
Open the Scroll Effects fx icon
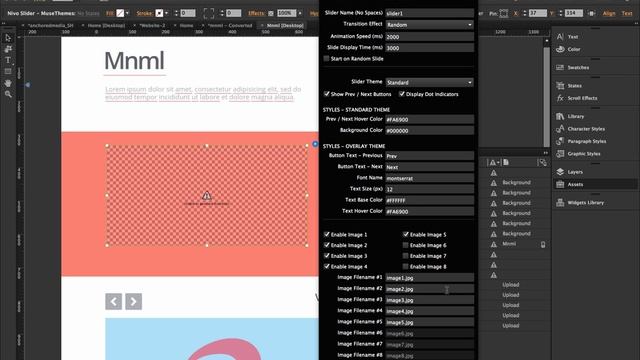pyautogui.click(x=560, y=98)
